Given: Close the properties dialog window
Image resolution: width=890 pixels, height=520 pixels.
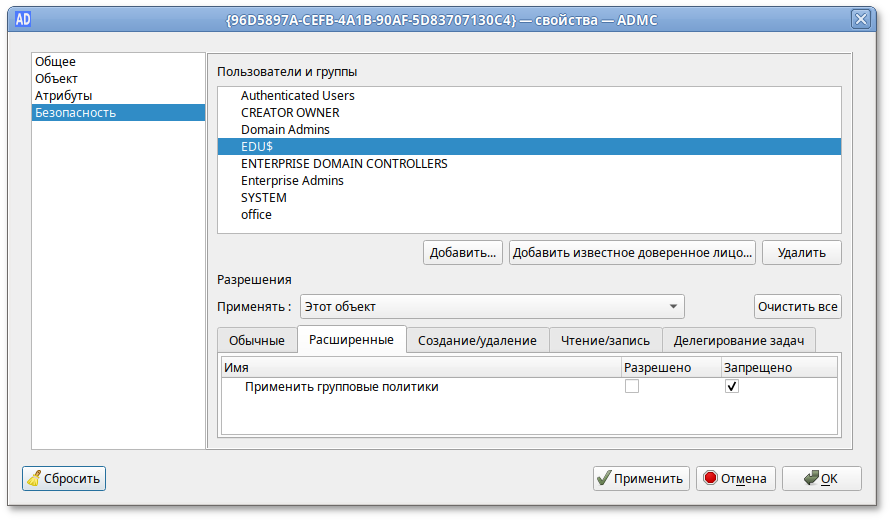Looking at the screenshot, I should coord(860,19).
